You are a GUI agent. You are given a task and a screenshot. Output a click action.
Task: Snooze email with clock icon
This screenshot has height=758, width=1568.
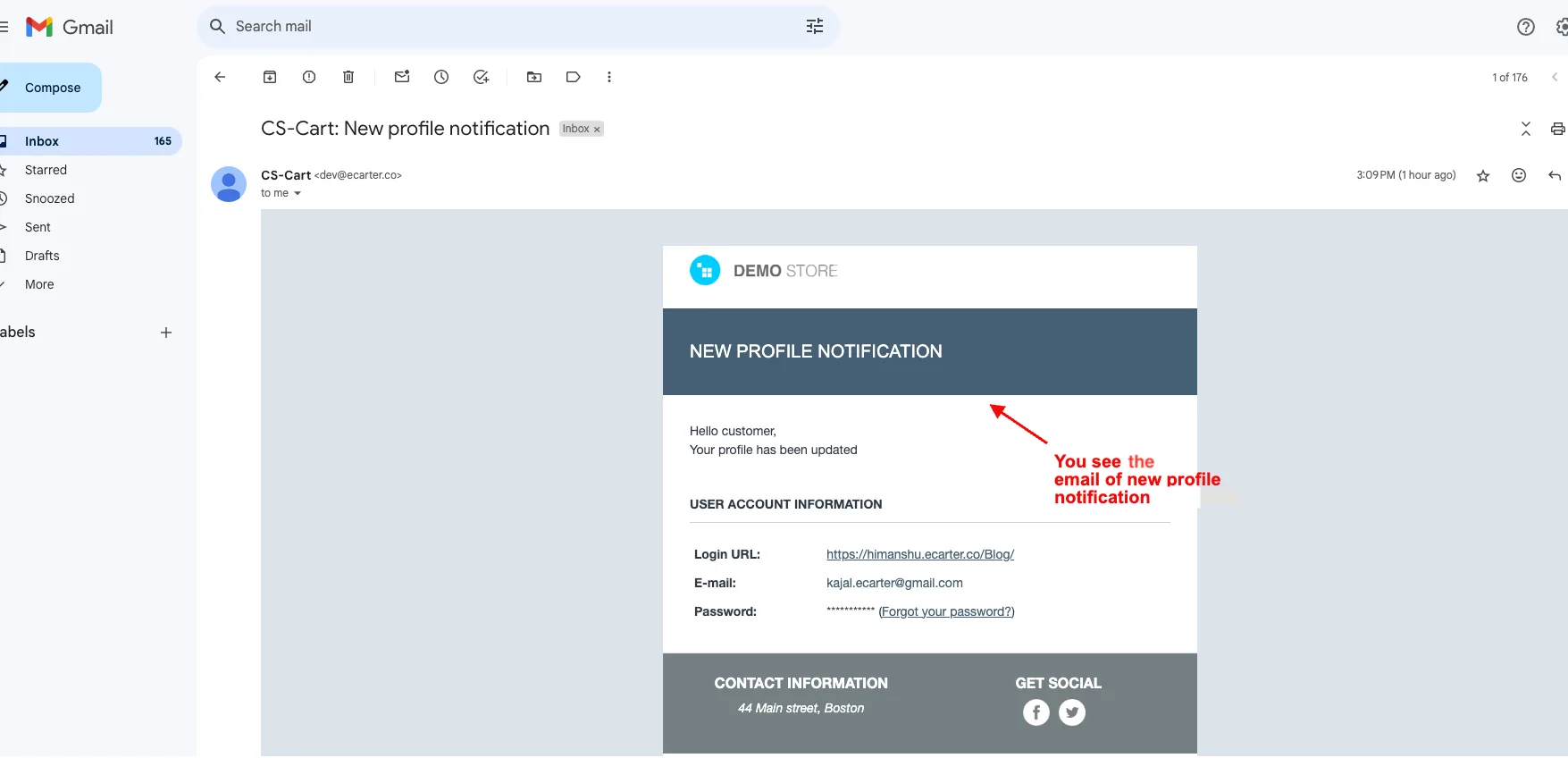[x=441, y=77]
